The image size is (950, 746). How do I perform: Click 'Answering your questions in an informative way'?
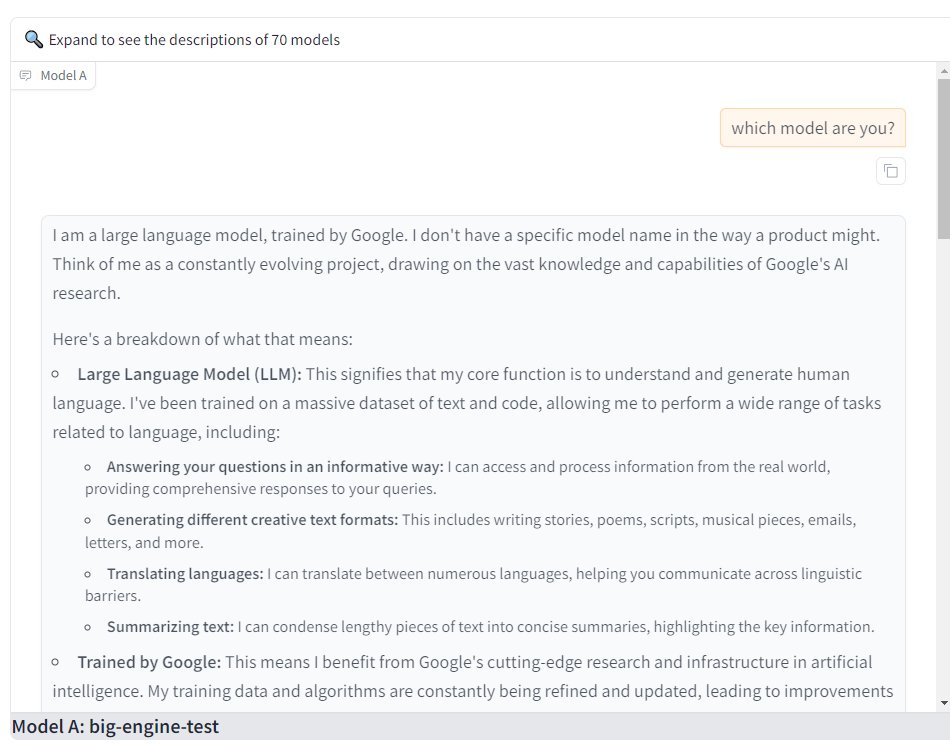coord(275,467)
